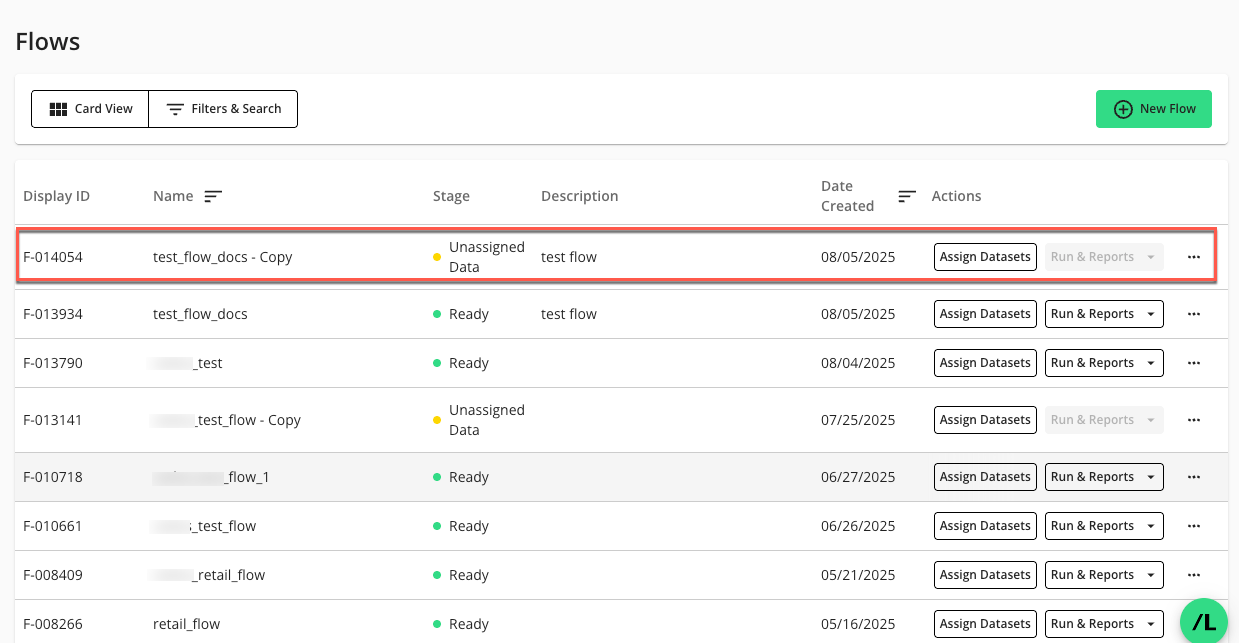
Task: Click the Display ID column header
Action: (57, 196)
